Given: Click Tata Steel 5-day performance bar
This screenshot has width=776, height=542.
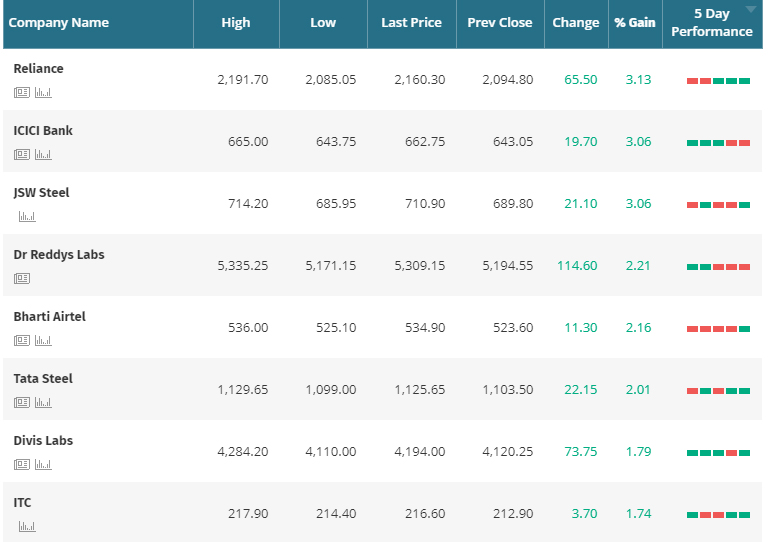Looking at the screenshot, I should pyautogui.click(x=718, y=391).
